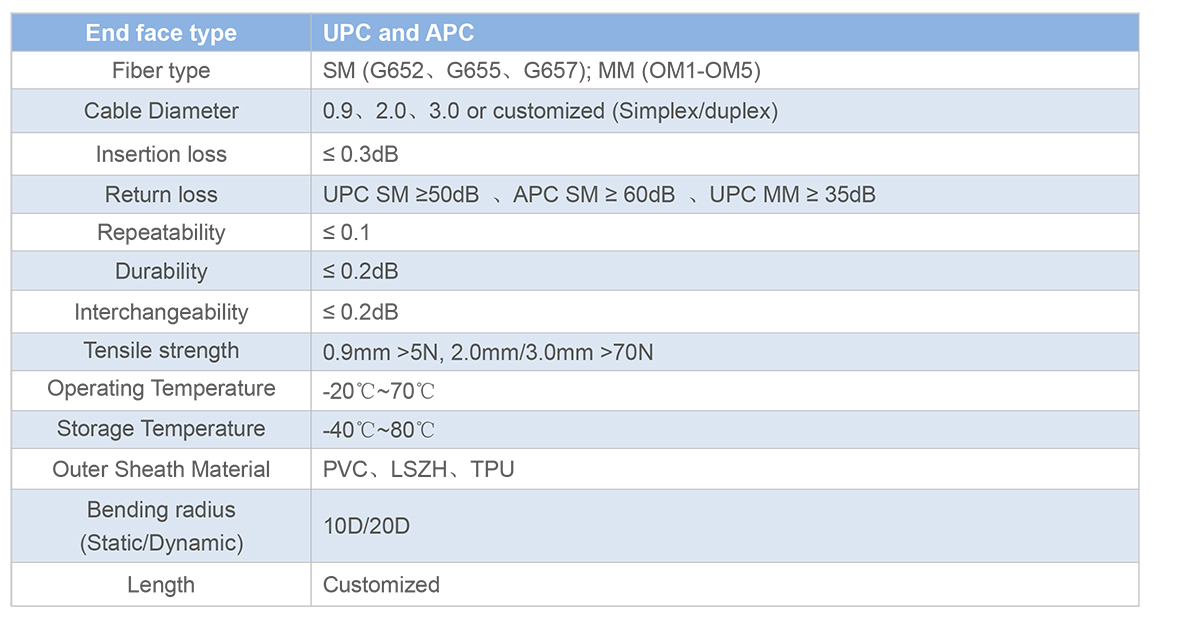The image size is (1200, 621).
Task: Click the 'End face type' header cell
Action: click(161, 32)
